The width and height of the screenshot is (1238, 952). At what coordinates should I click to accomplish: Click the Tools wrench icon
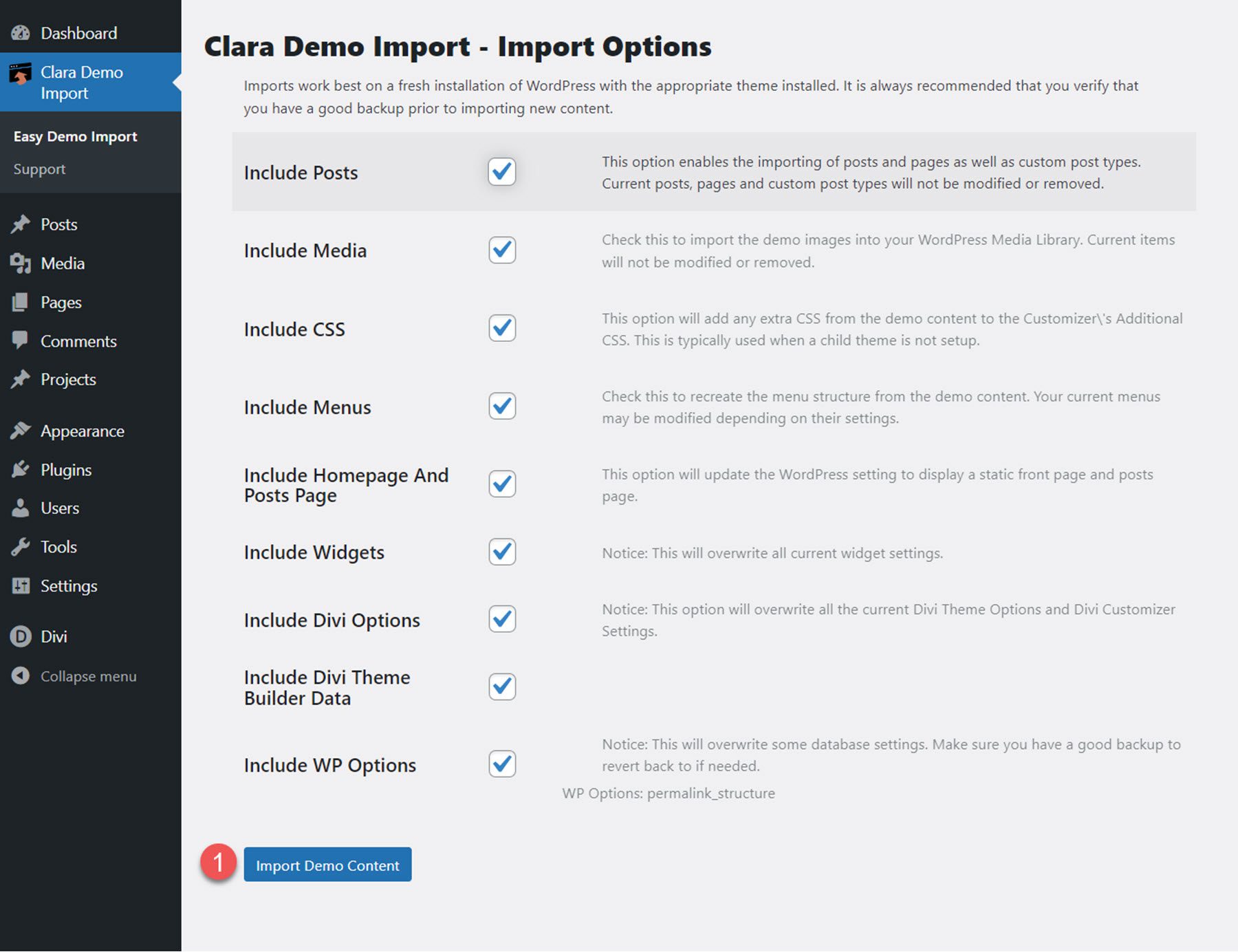tap(21, 546)
